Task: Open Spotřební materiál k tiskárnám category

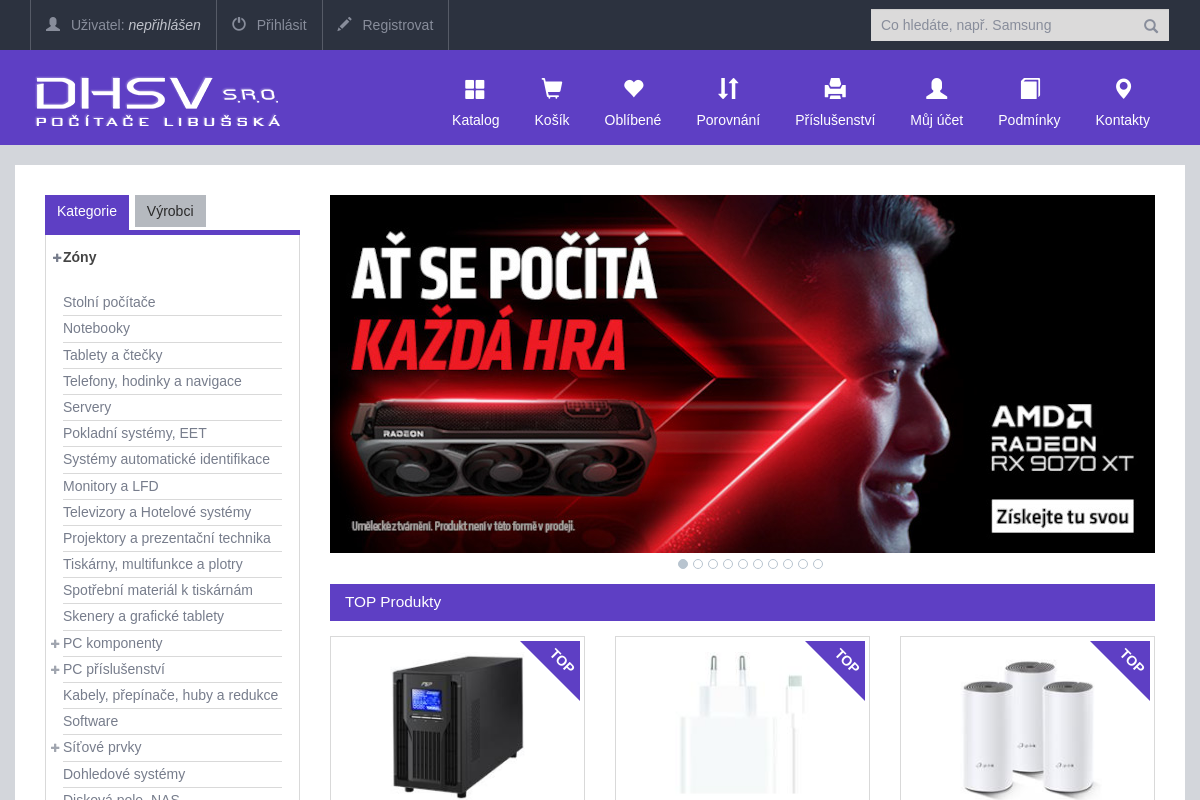Action: click(x=158, y=590)
